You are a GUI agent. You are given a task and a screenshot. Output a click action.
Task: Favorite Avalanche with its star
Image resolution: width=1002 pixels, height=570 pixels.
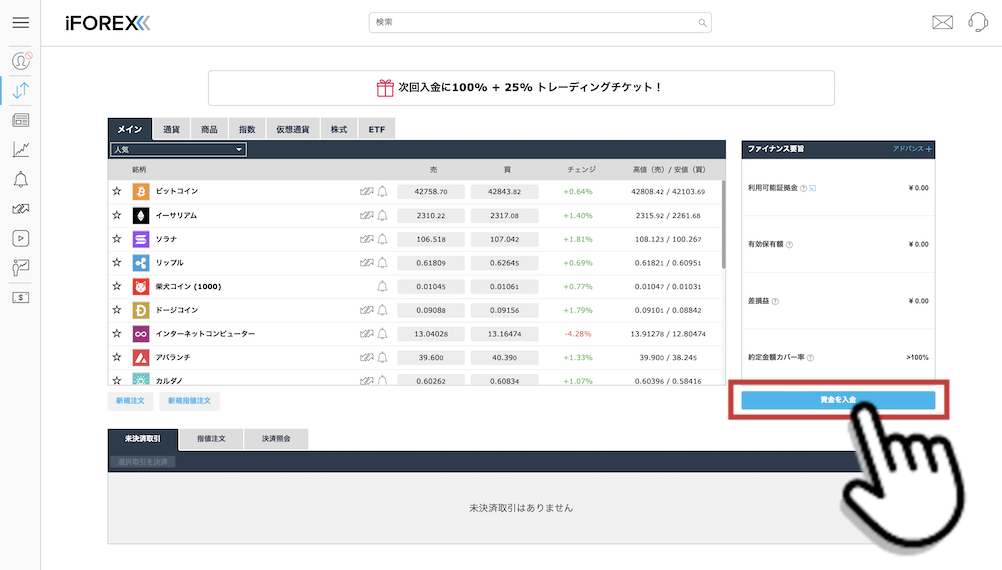(x=117, y=357)
